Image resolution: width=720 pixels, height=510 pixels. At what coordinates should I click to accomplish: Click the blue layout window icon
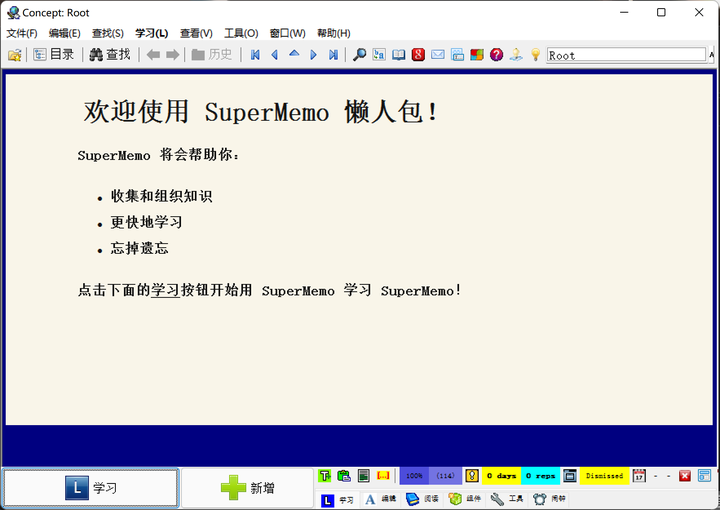point(704,476)
